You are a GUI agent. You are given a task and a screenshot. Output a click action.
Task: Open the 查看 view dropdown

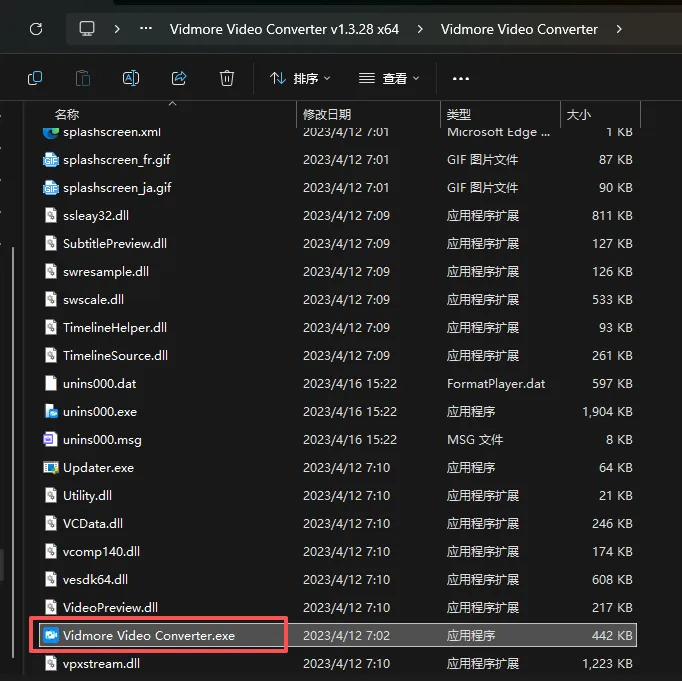pos(389,78)
